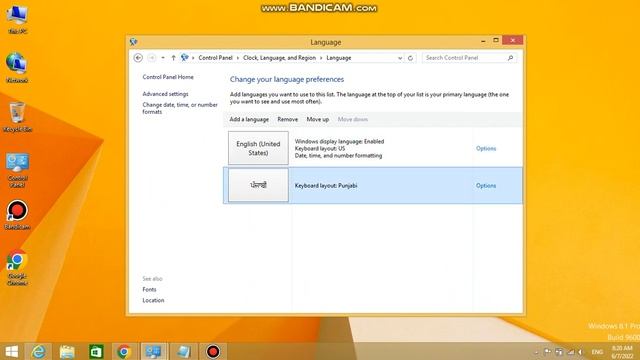Open Windows Store from taskbar
Screen dimensions: 640x360
tap(96, 351)
